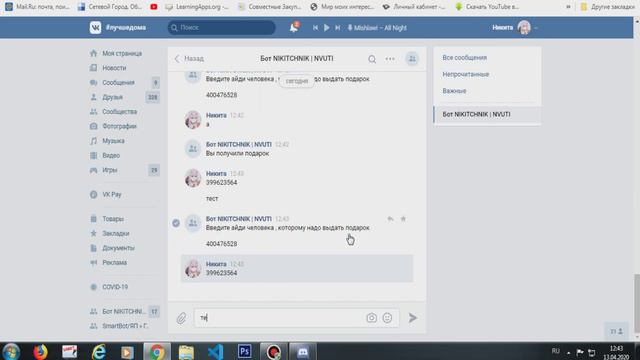Click Бот NIKITCHNIK | NVUTI name on 'Вы получили подарок'
Image resolution: width=640 pixels, height=360 pixels.
pos(239,144)
